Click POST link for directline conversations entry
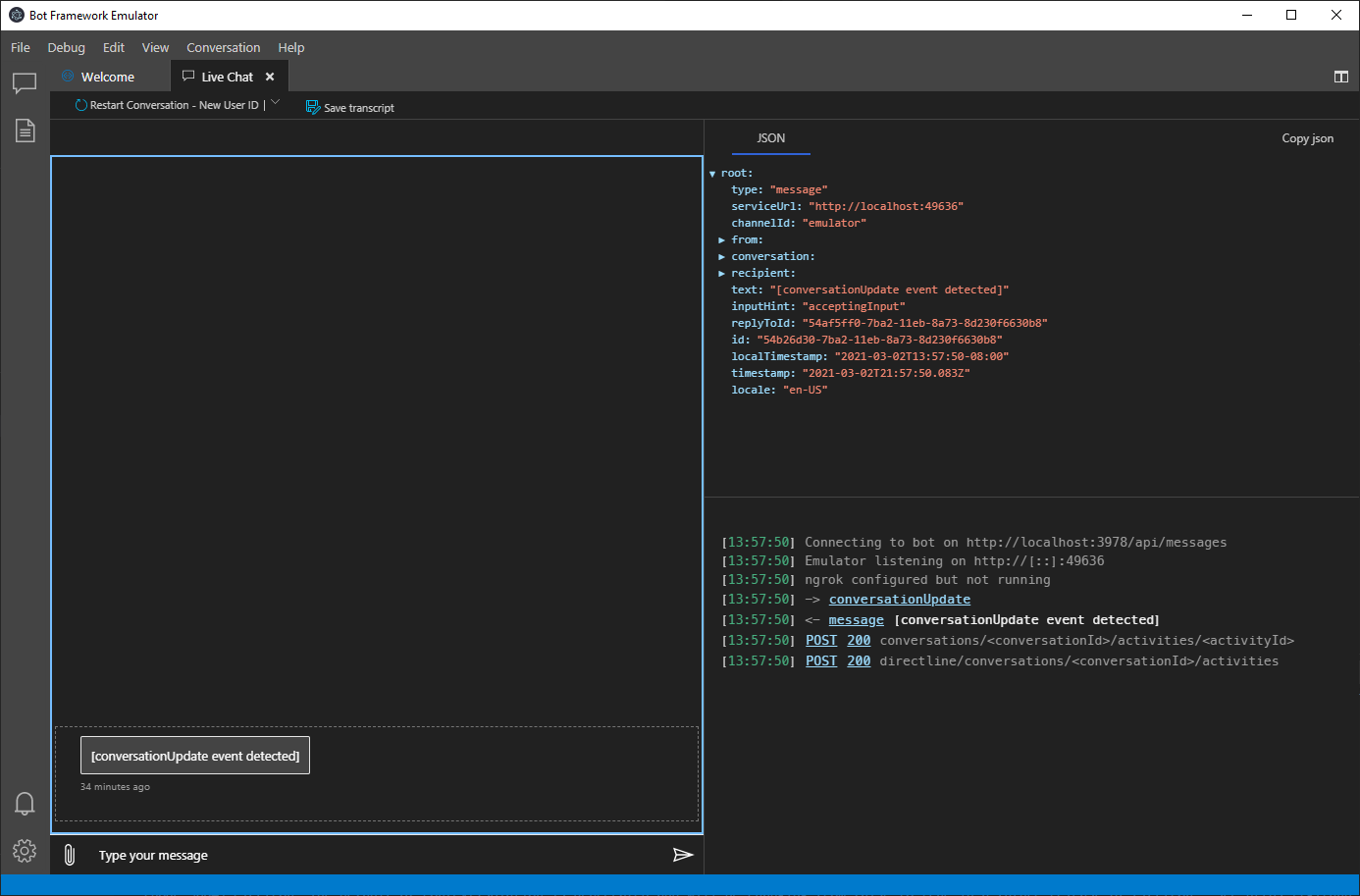Viewport: 1360px width, 896px height. [x=821, y=660]
